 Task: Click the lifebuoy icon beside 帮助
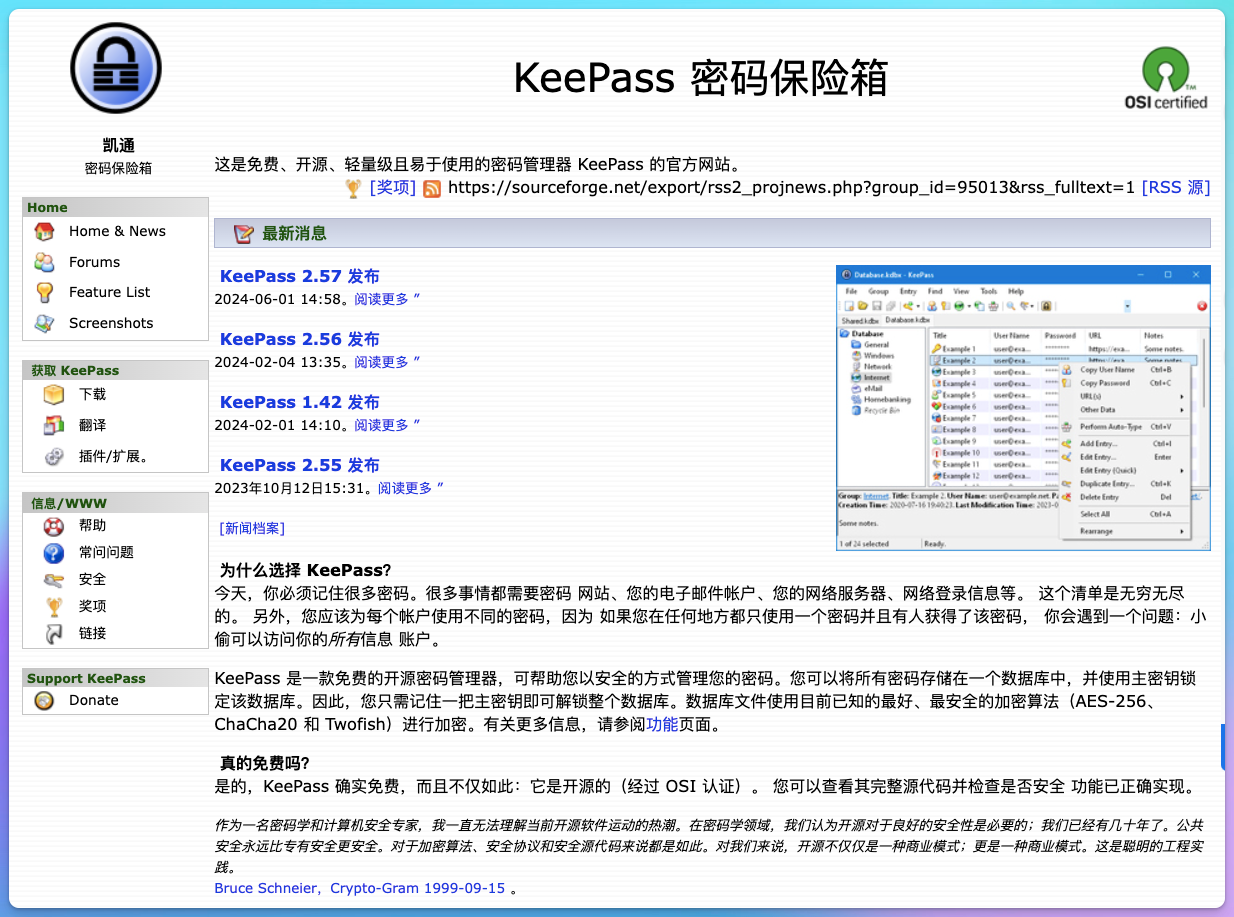54,526
